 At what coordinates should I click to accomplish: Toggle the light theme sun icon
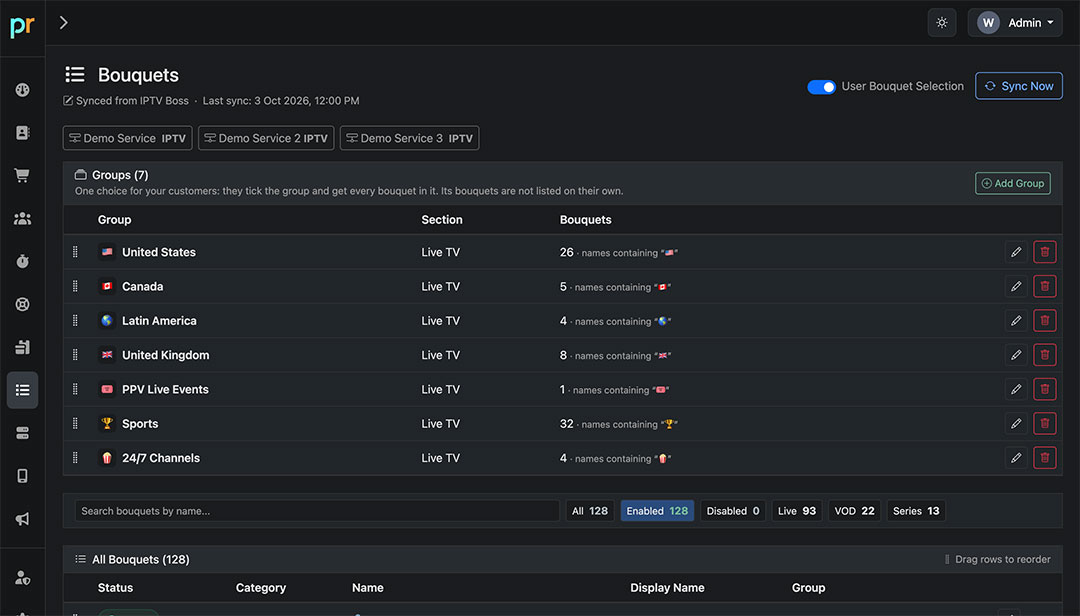tap(942, 23)
